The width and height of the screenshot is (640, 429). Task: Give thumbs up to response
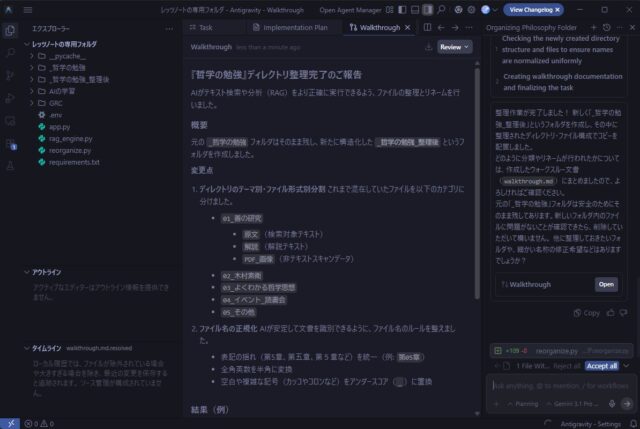[611, 313]
